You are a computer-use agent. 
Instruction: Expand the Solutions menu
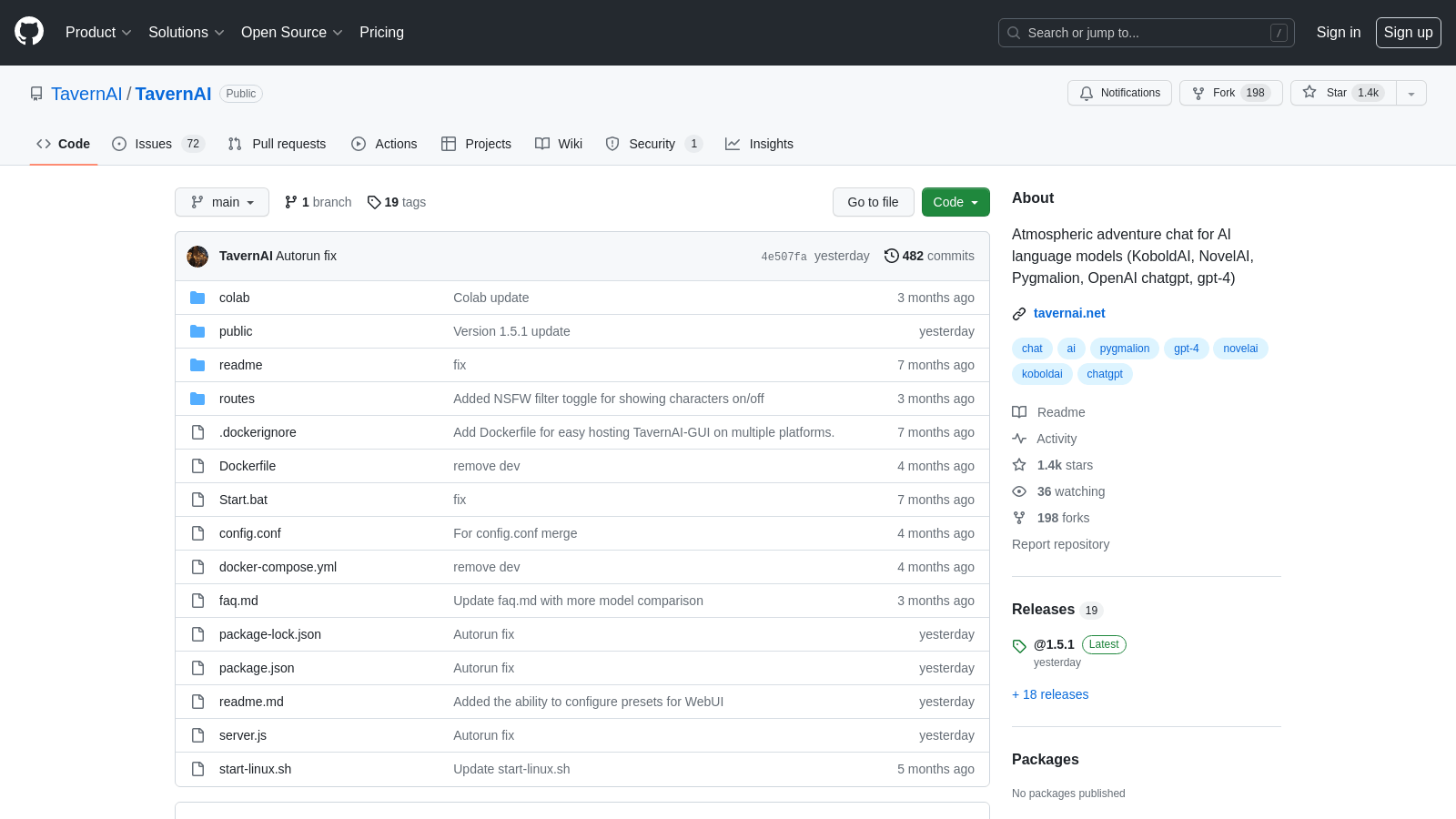(x=187, y=32)
